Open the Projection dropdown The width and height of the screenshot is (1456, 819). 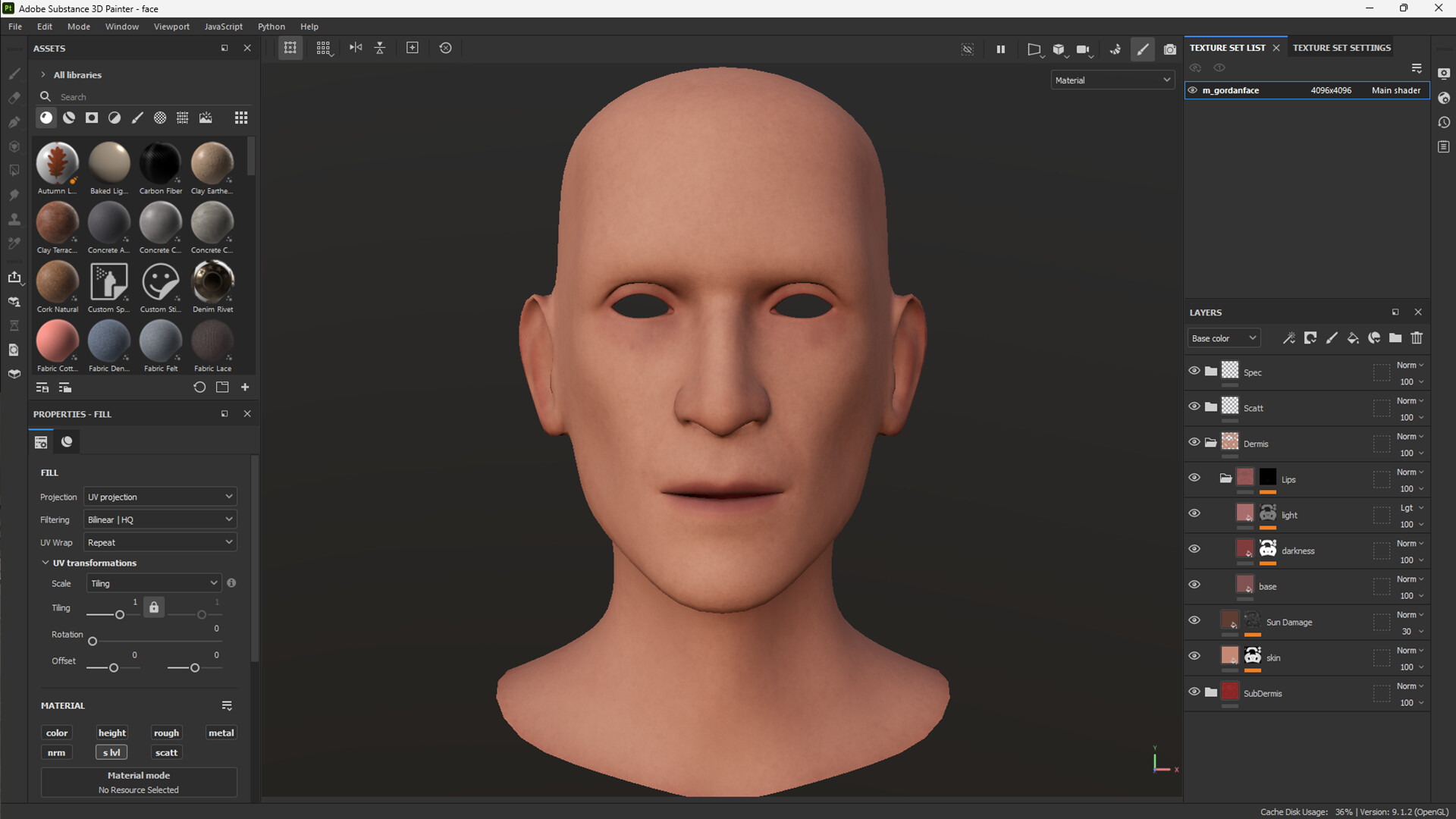(160, 497)
